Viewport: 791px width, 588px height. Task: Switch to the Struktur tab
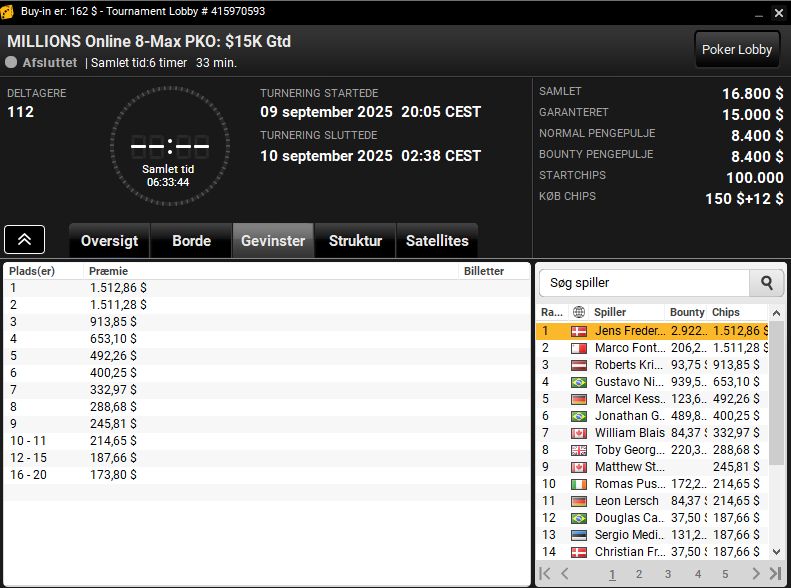[x=355, y=241]
